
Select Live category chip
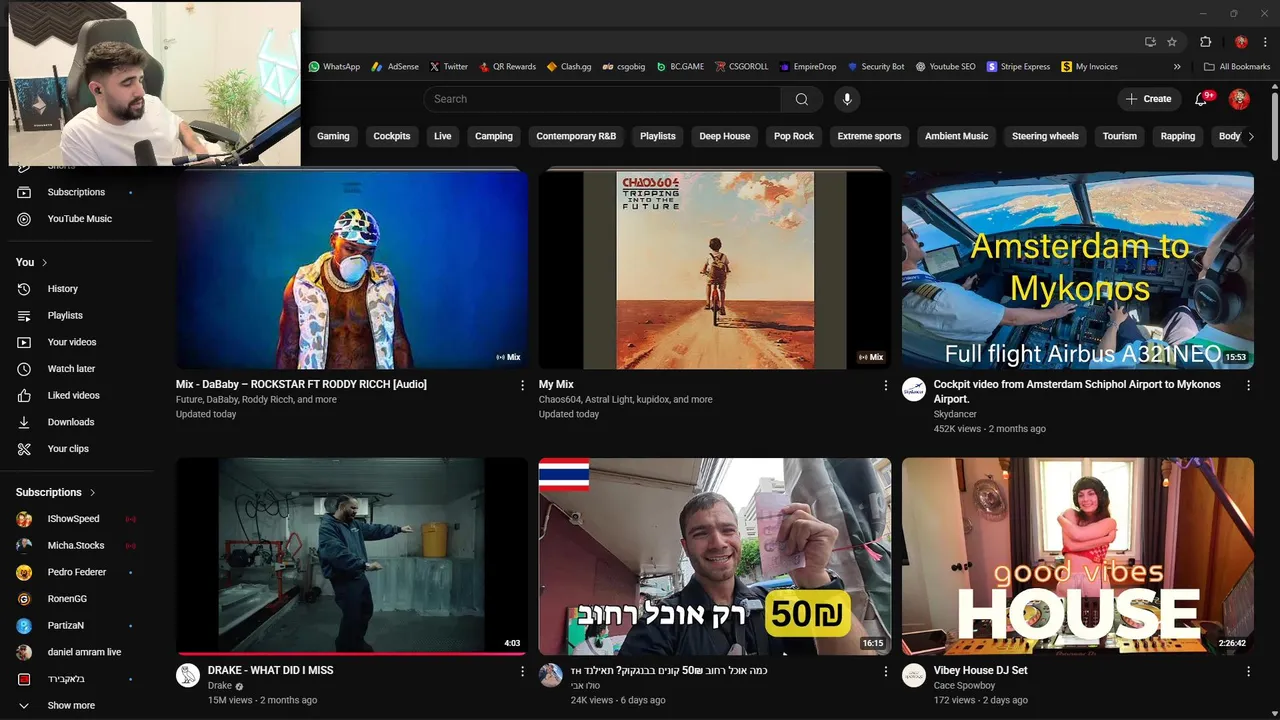click(443, 136)
